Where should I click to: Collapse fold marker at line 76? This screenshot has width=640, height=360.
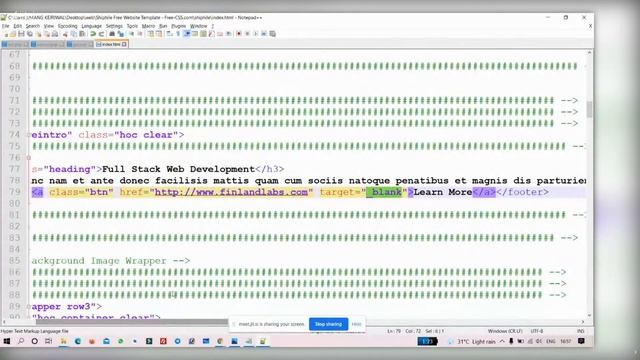[29, 158]
